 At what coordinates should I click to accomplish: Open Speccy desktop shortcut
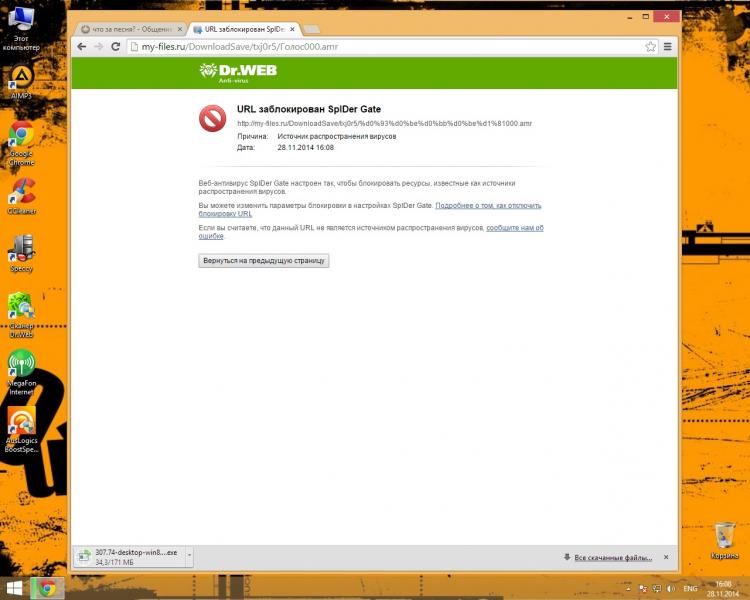pyautogui.click(x=21, y=254)
